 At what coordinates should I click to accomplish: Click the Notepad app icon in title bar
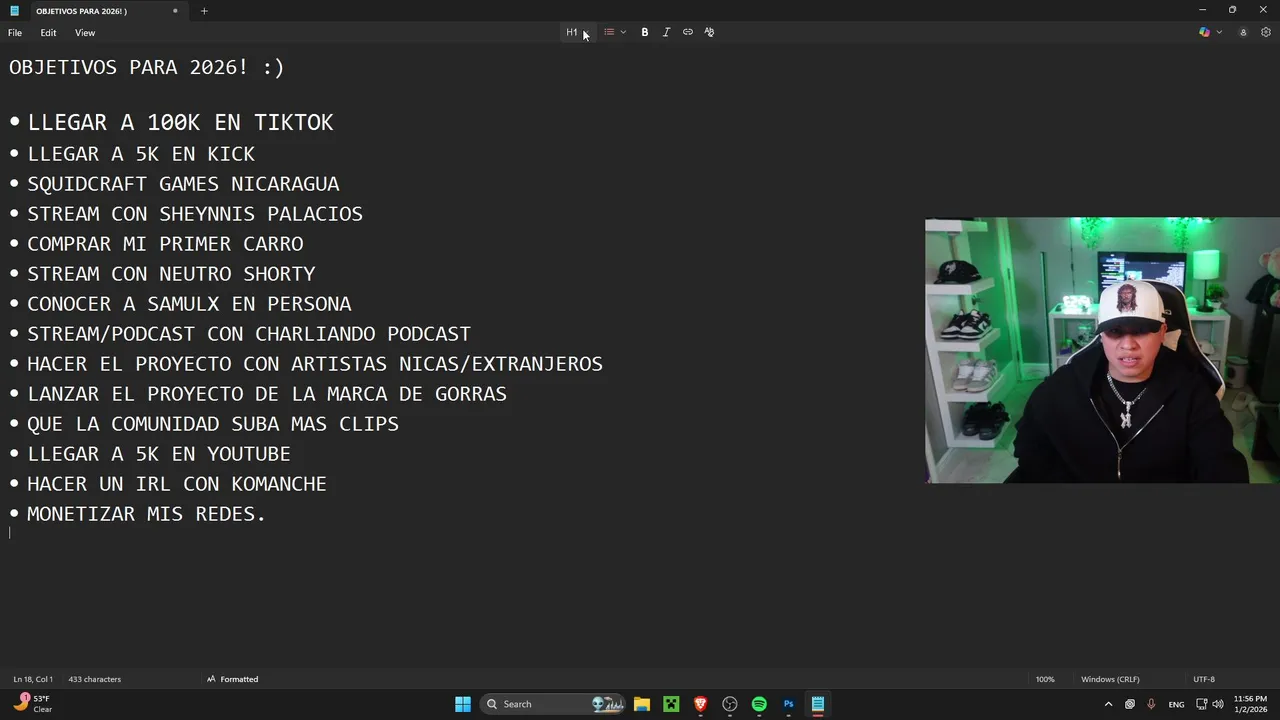point(14,11)
